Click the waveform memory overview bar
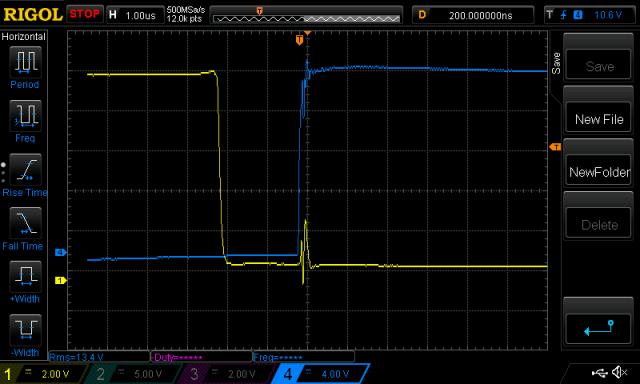The image size is (640, 384). tap(307, 16)
